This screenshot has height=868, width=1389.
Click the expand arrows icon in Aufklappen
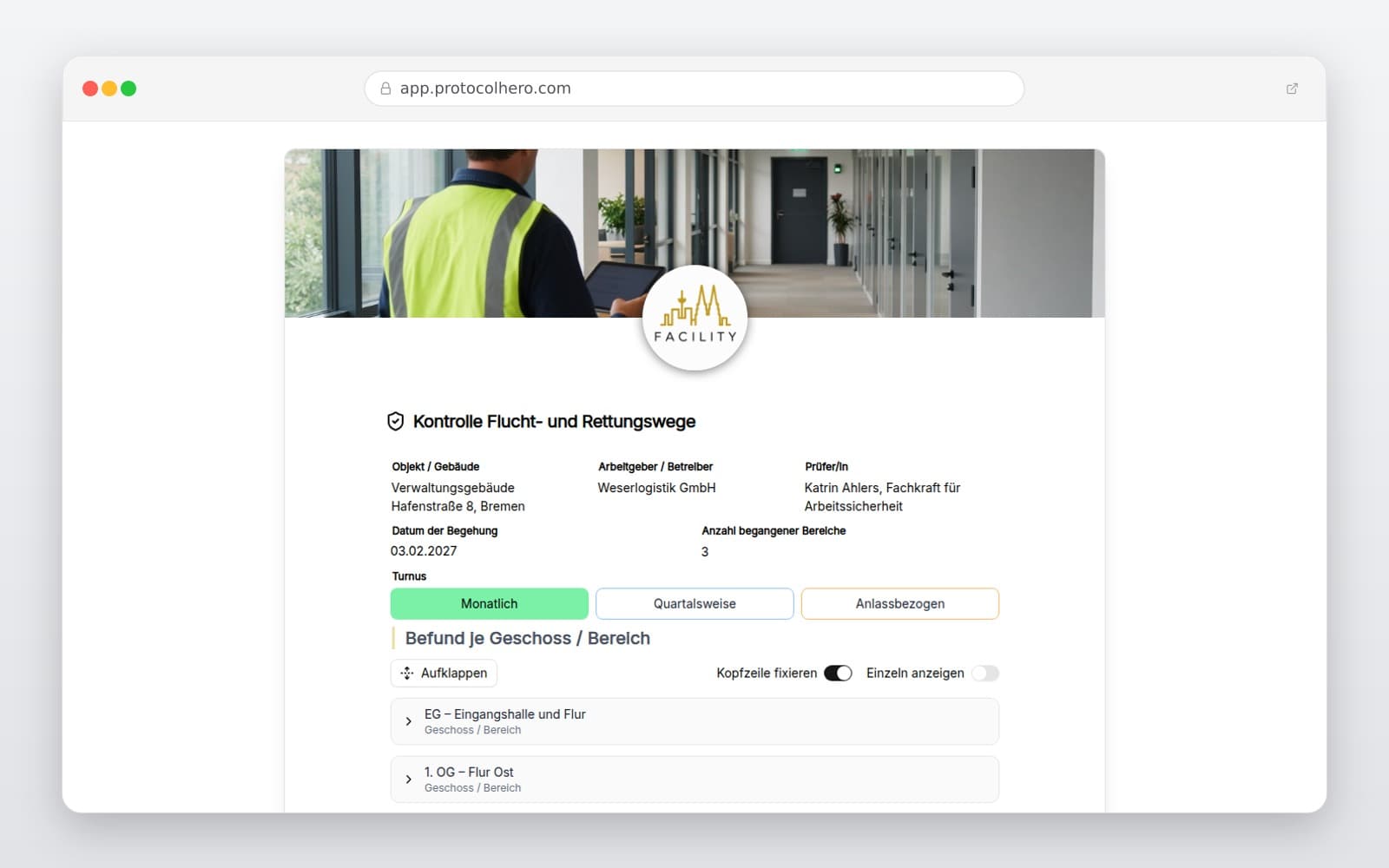pyautogui.click(x=407, y=673)
